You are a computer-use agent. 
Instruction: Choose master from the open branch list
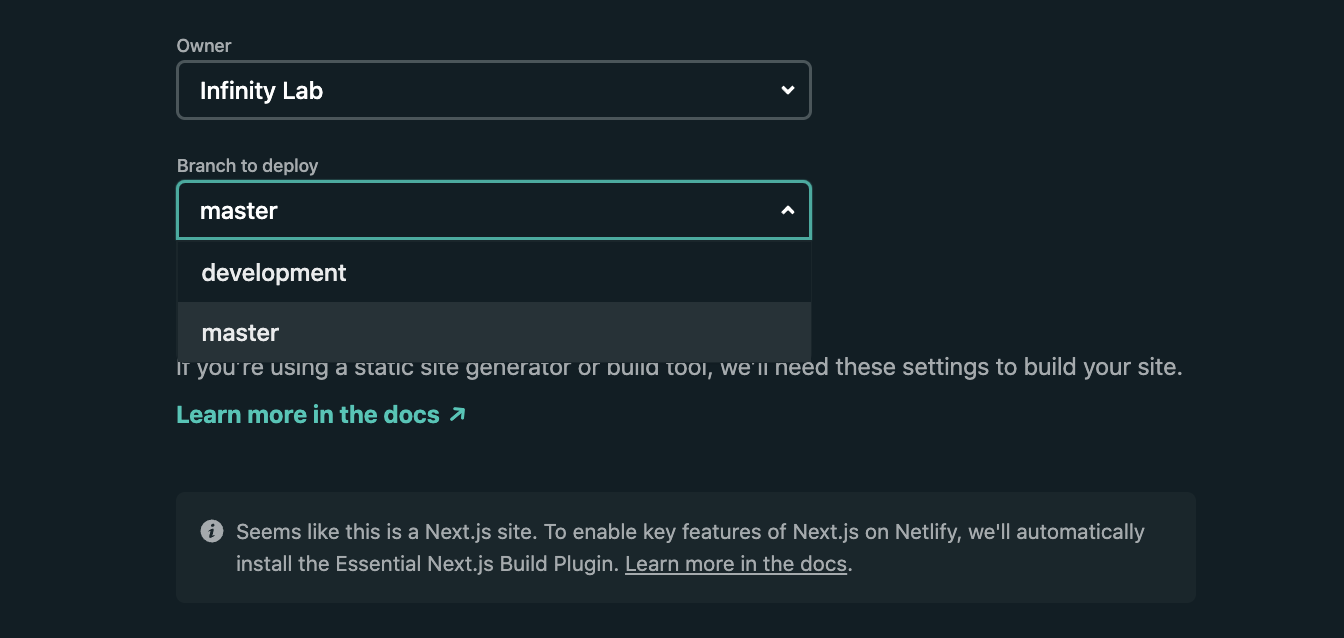pyautogui.click(x=240, y=333)
